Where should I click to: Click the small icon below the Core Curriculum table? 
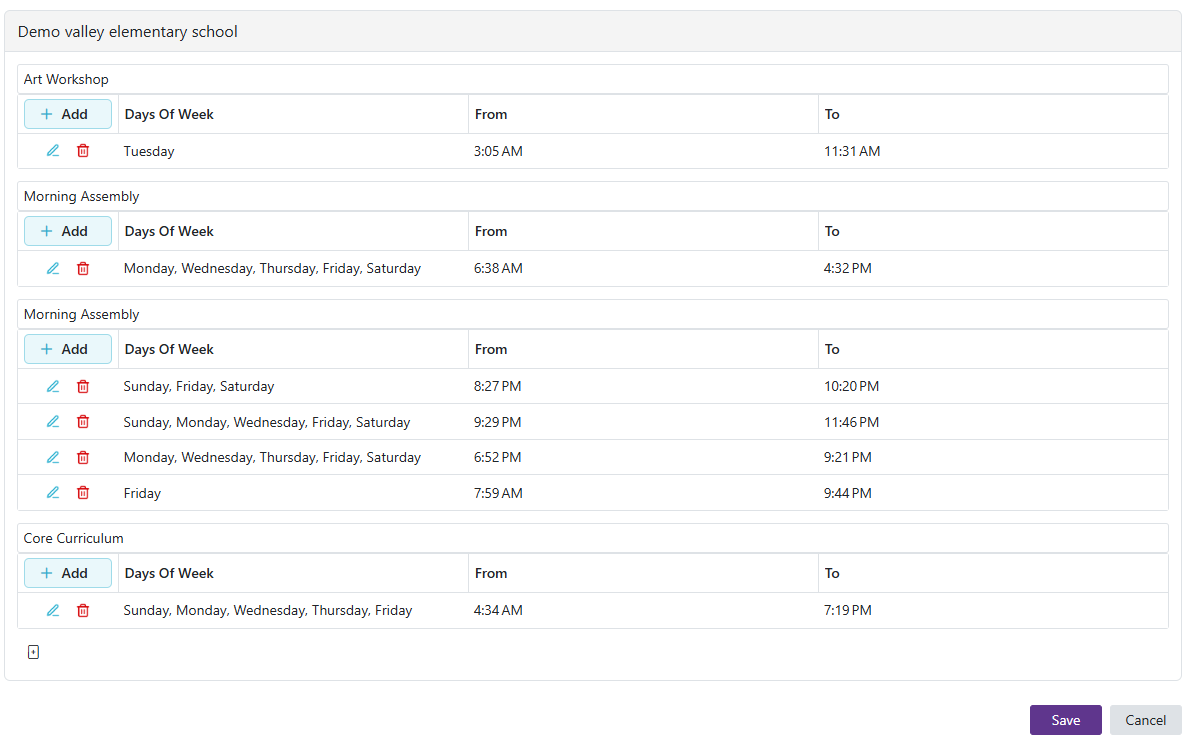[33, 652]
